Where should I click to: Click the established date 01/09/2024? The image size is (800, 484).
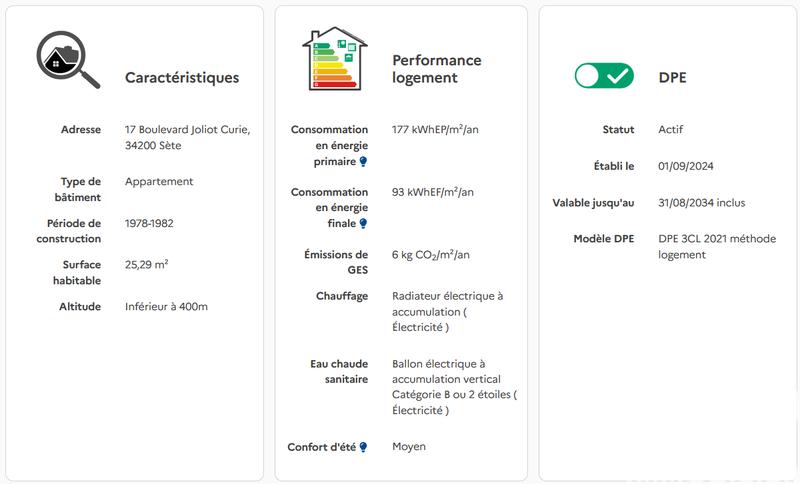[685, 166]
